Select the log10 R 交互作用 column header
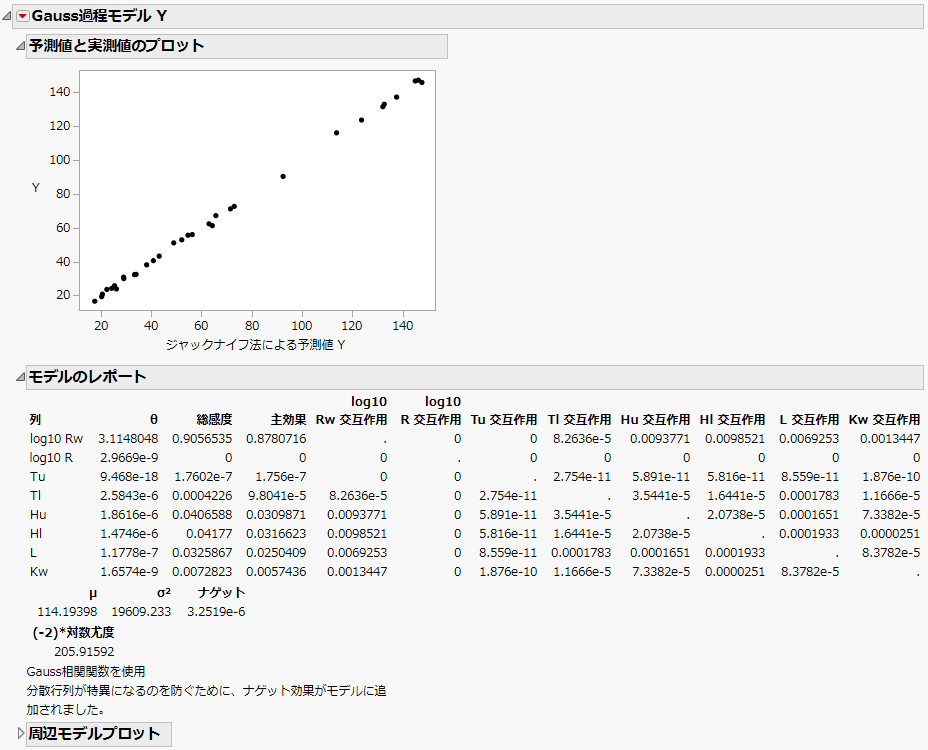 coord(431,411)
